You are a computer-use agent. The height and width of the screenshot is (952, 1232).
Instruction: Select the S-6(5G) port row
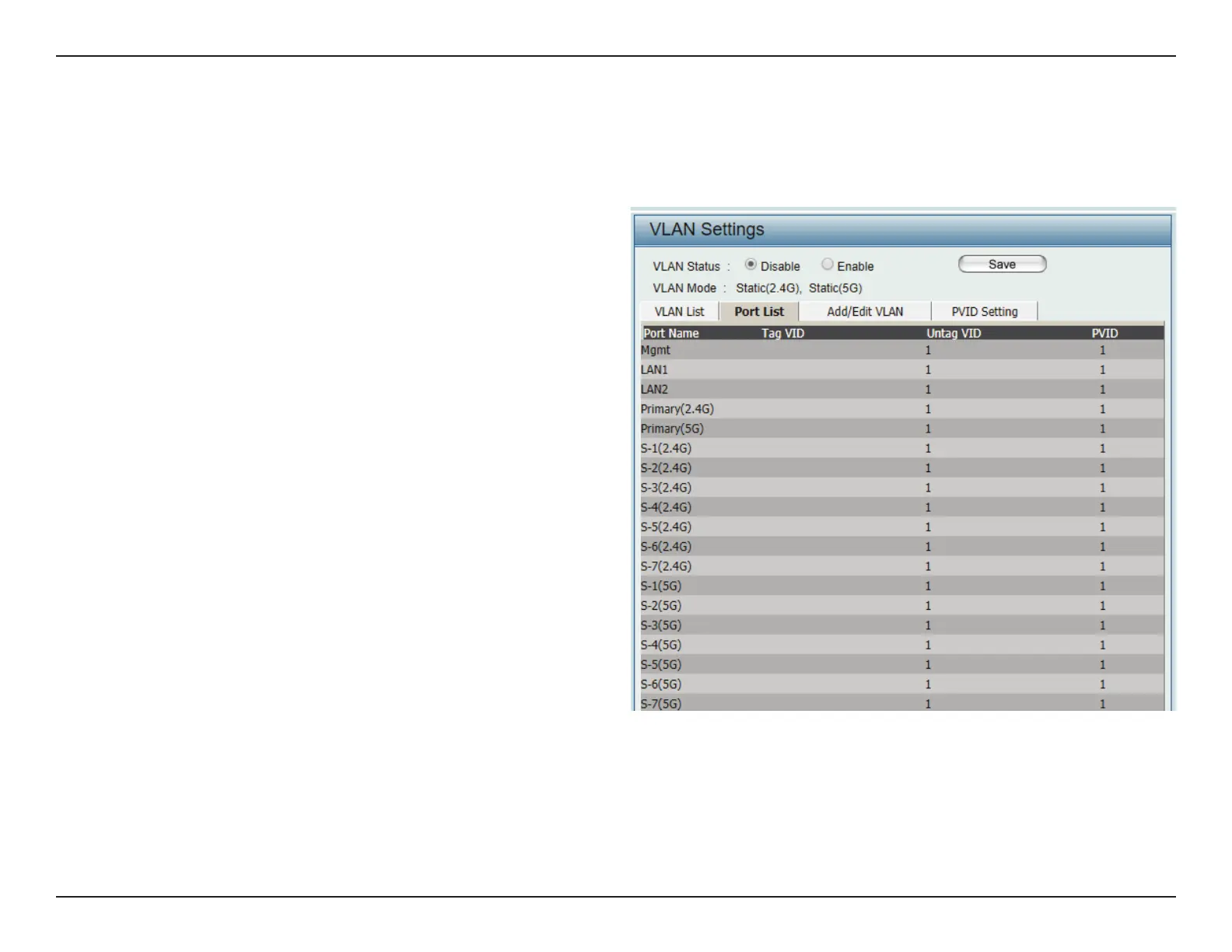click(x=902, y=684)
